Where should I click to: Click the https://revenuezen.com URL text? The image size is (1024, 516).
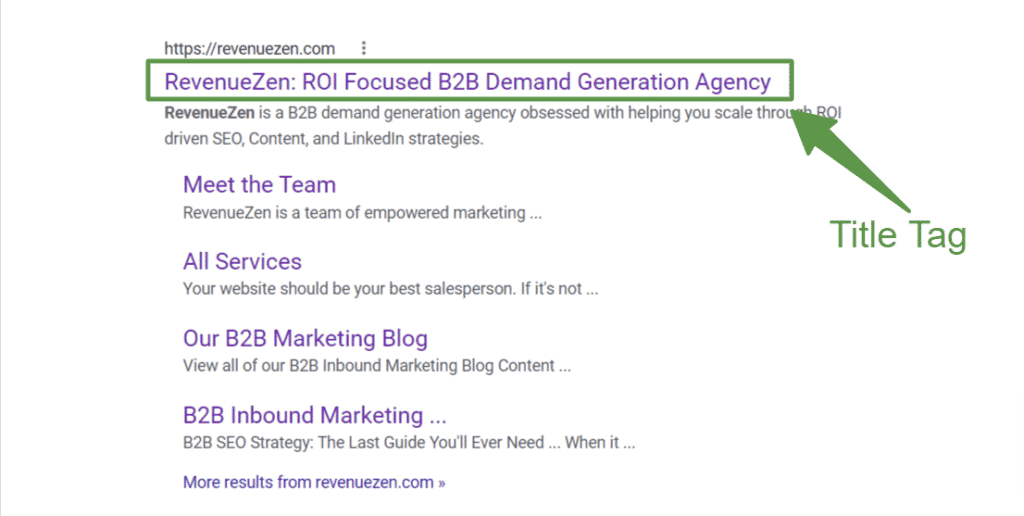click(249, 48)
